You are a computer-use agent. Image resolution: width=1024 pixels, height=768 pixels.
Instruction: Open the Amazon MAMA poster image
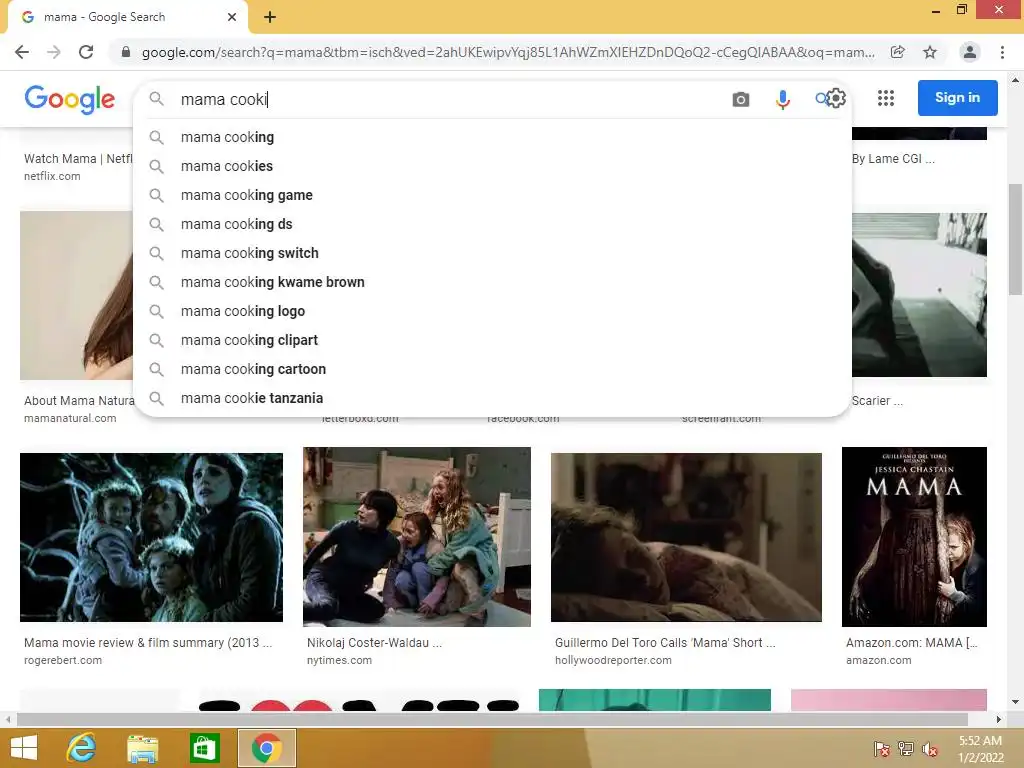pyautogui.click(x=914, y=537)
